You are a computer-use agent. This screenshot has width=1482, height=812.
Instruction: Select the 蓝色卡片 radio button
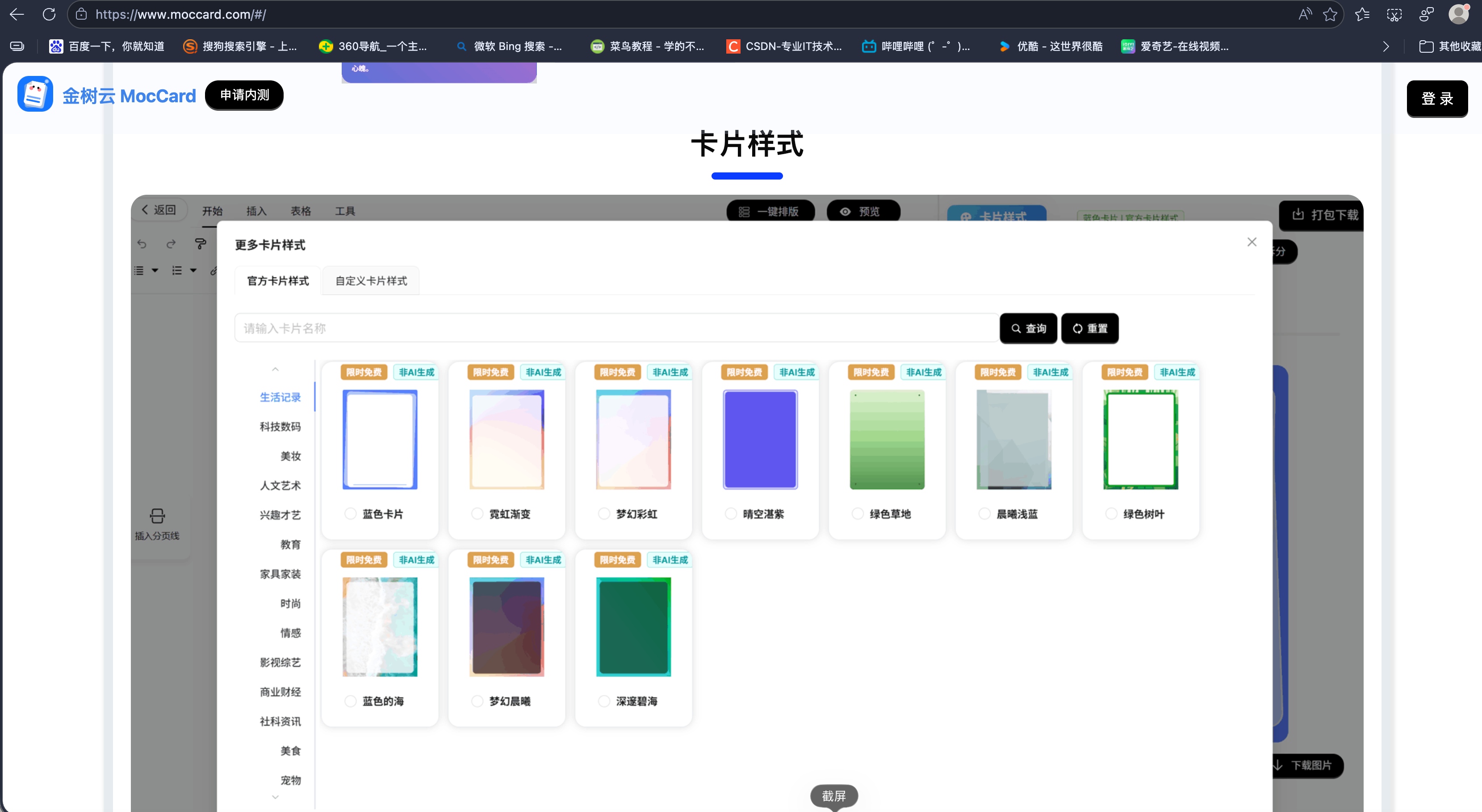(350, 513)
